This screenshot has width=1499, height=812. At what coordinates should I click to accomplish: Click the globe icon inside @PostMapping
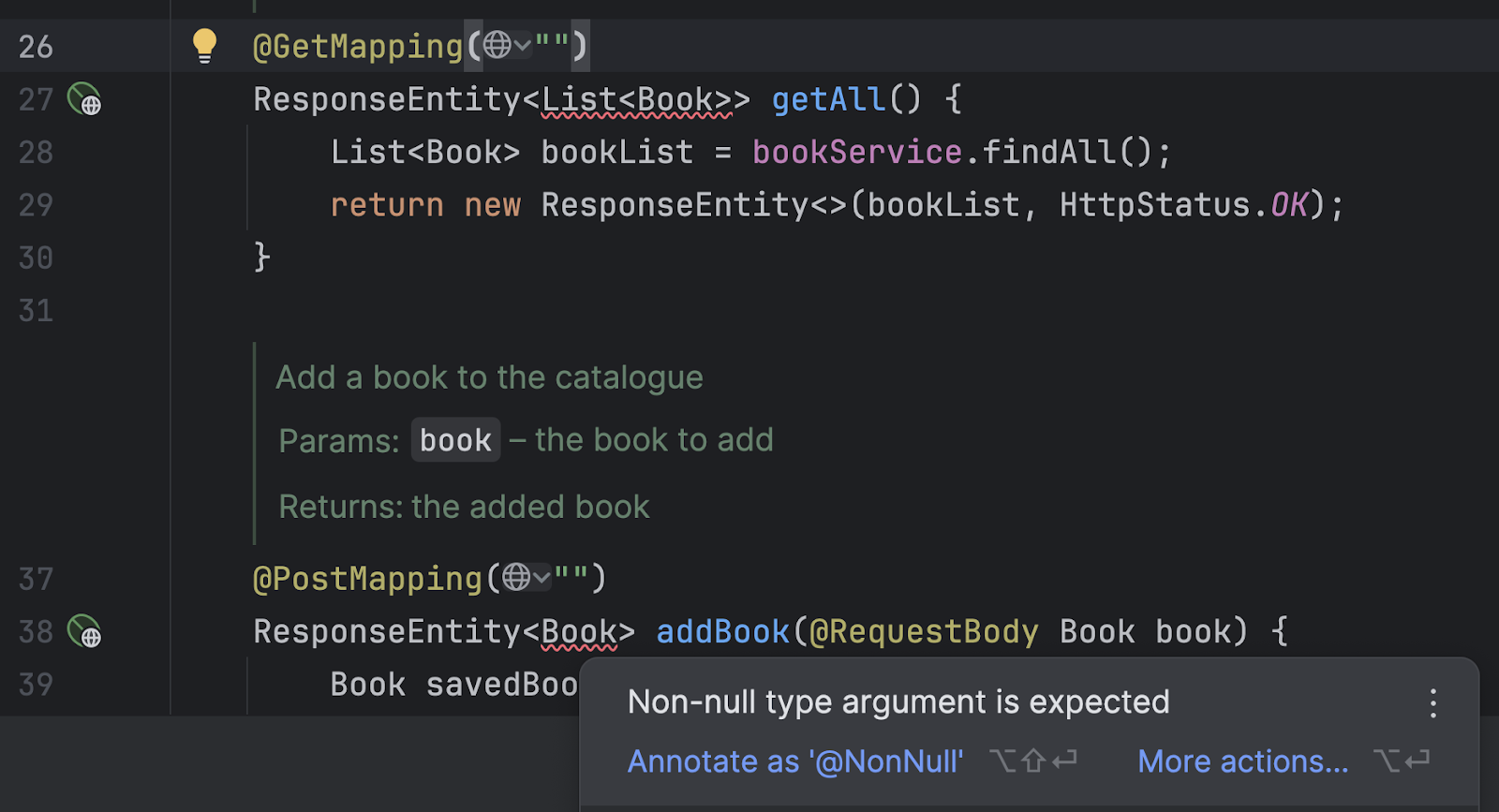(x=516, y=578)
